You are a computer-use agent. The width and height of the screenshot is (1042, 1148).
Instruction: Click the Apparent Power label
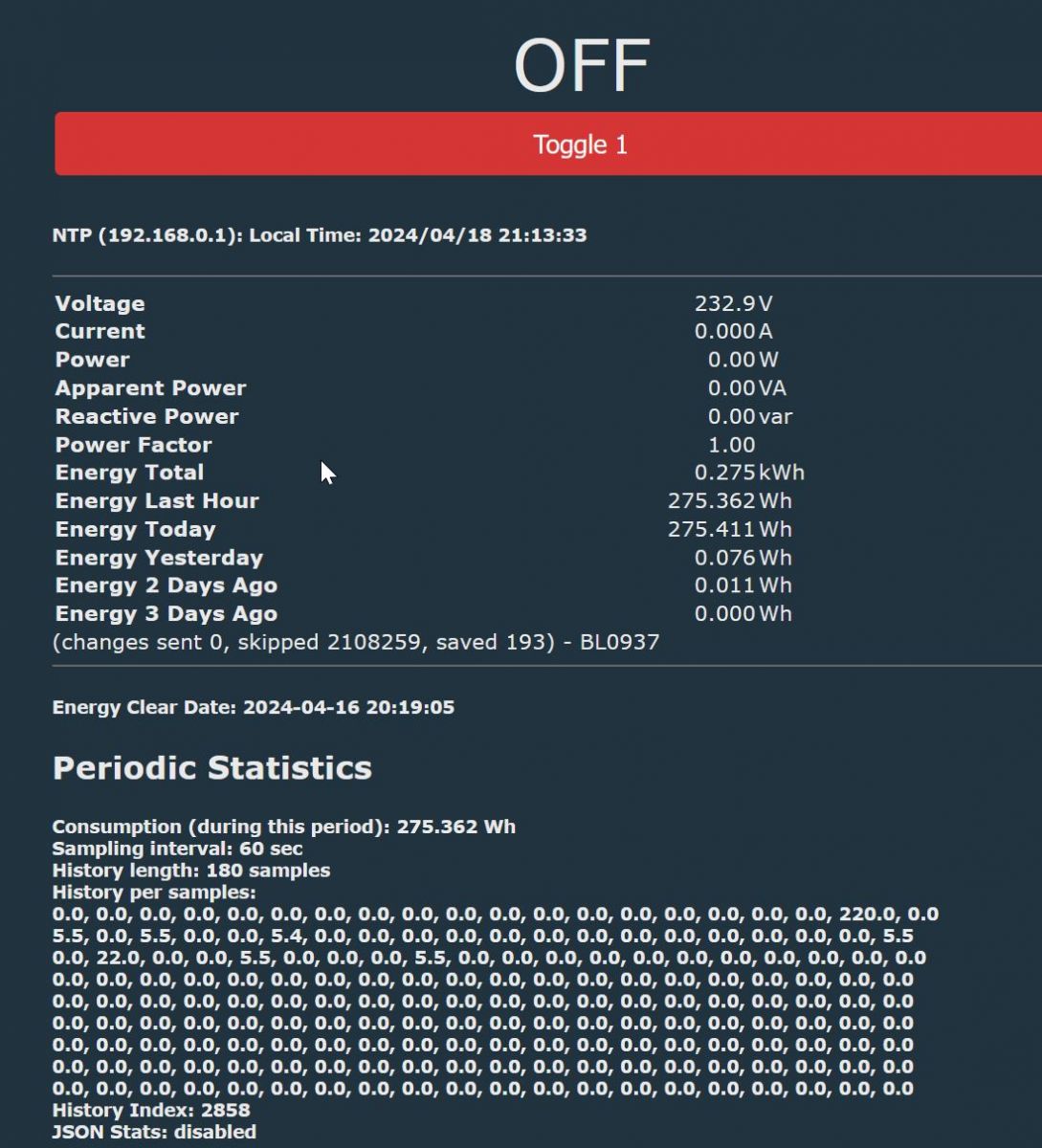pyautogui.click(x=151, y=387)
